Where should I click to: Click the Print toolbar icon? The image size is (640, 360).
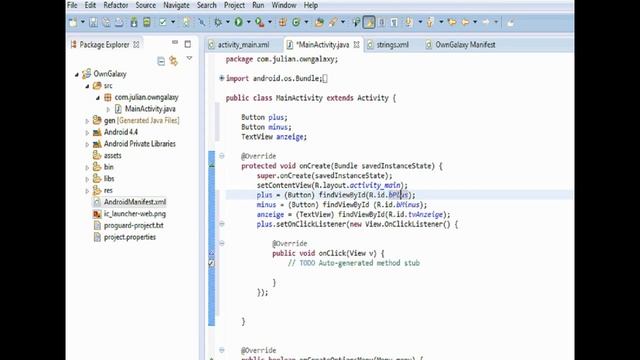(x=119, y=22)
